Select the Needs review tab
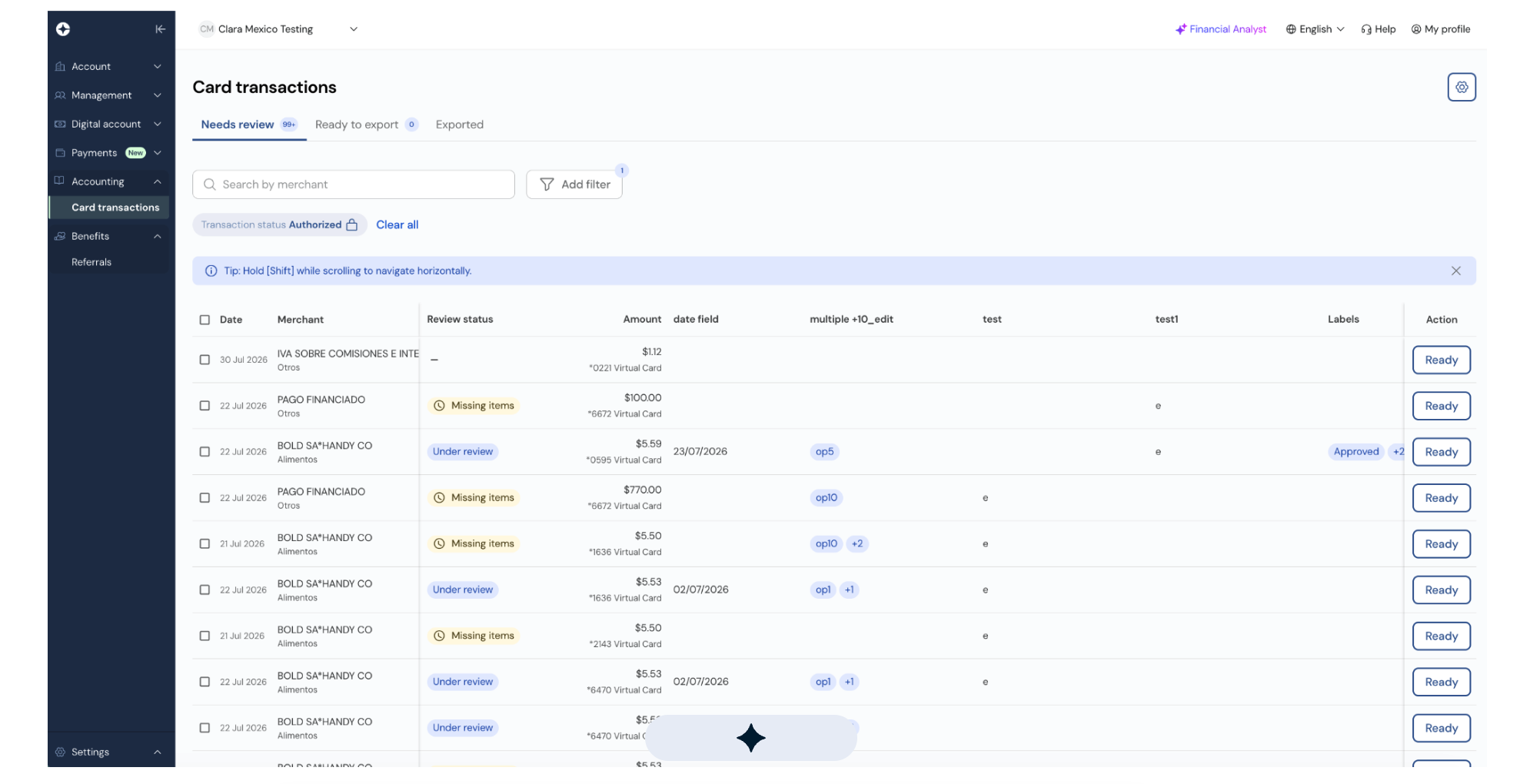 [248, 125]
